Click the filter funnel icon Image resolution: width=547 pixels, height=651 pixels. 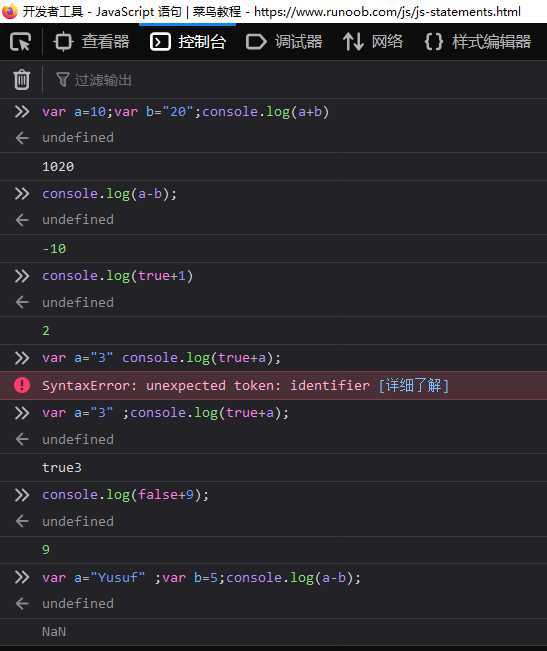coord(62,80)
